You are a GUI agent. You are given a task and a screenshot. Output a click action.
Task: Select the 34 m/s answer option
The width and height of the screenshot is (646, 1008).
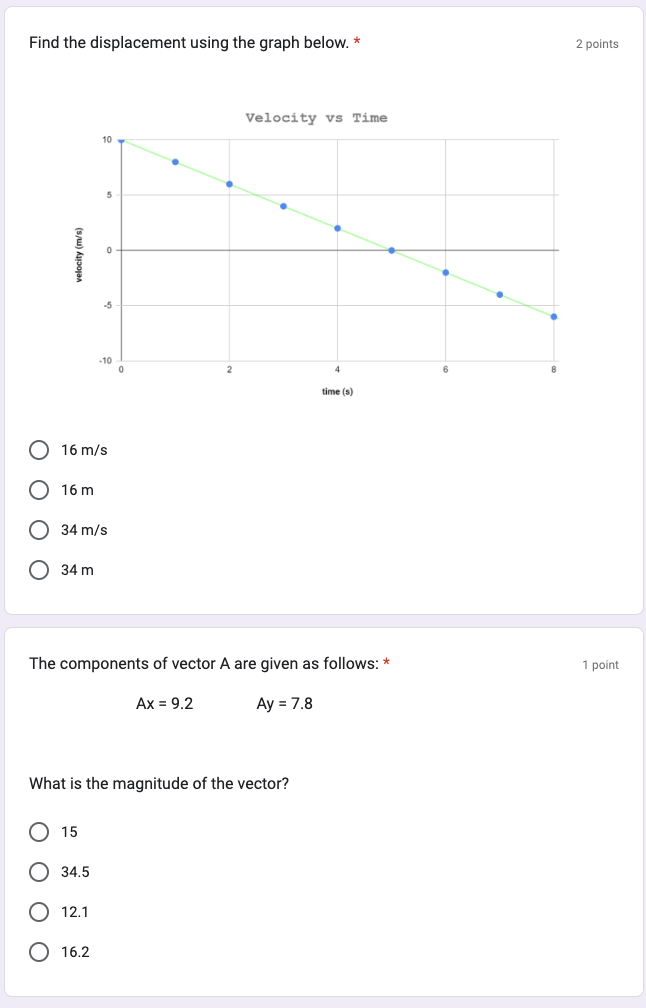39,529
